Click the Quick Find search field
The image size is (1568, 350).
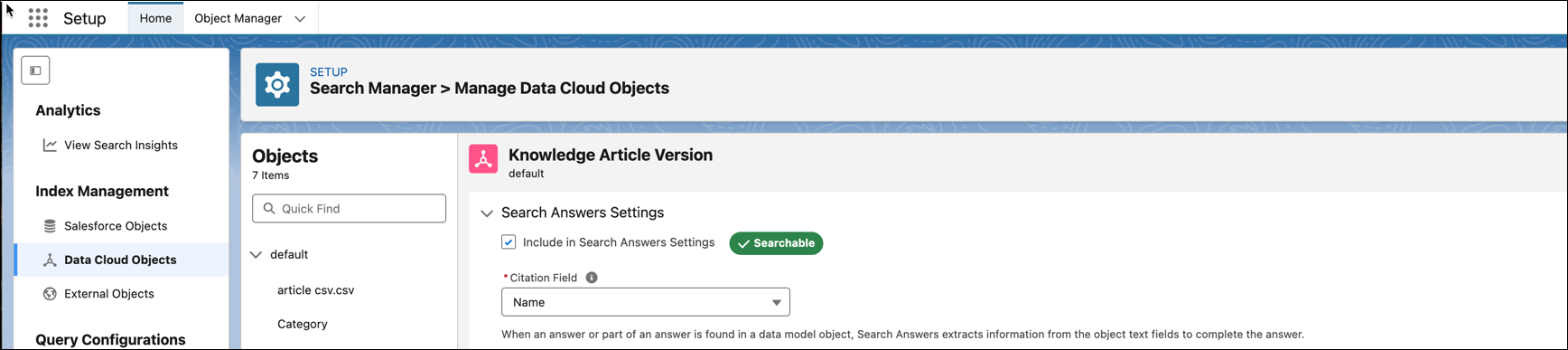tap(349, 208)
